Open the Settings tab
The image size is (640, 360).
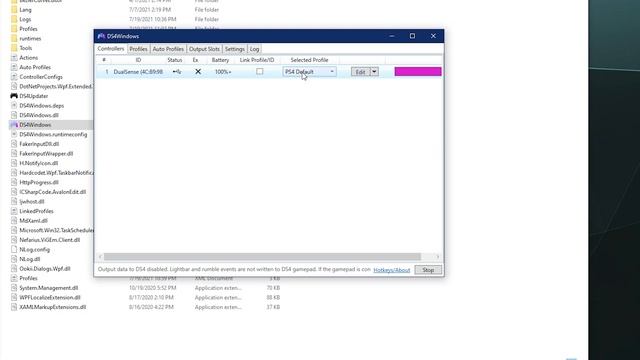pos(235,49)
